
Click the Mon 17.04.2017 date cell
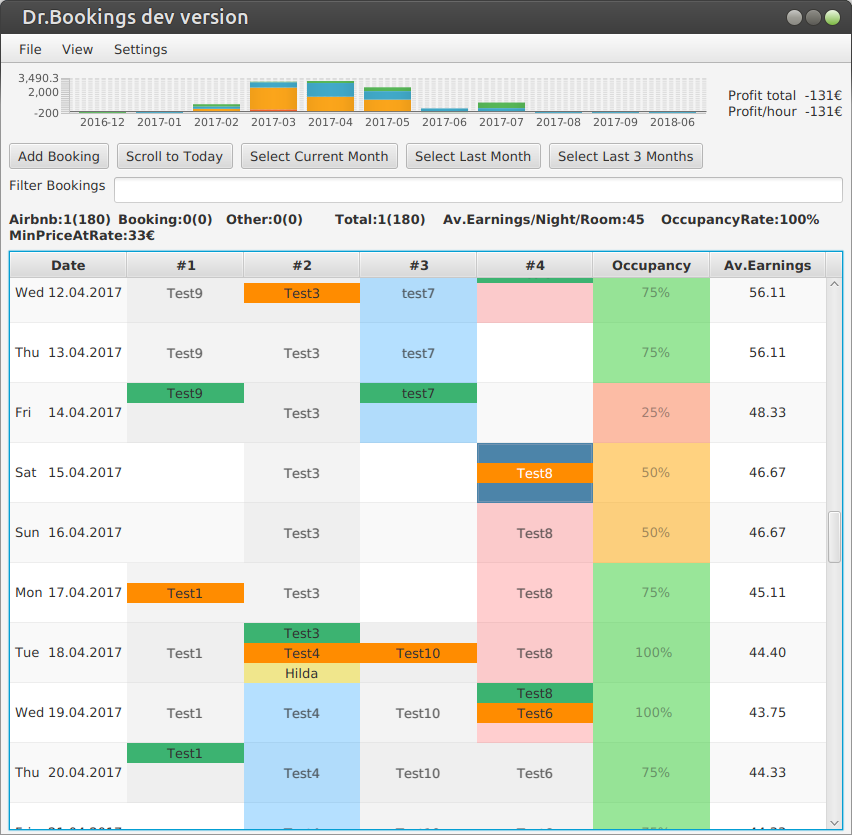tap(68, 592)
